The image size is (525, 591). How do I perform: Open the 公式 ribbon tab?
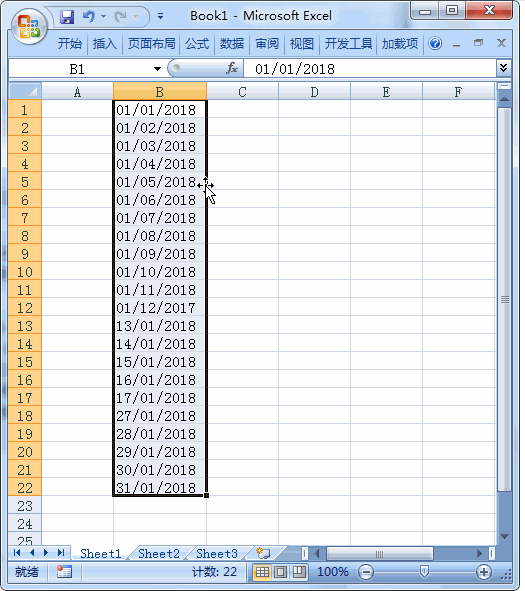click(x=197, y=44)
